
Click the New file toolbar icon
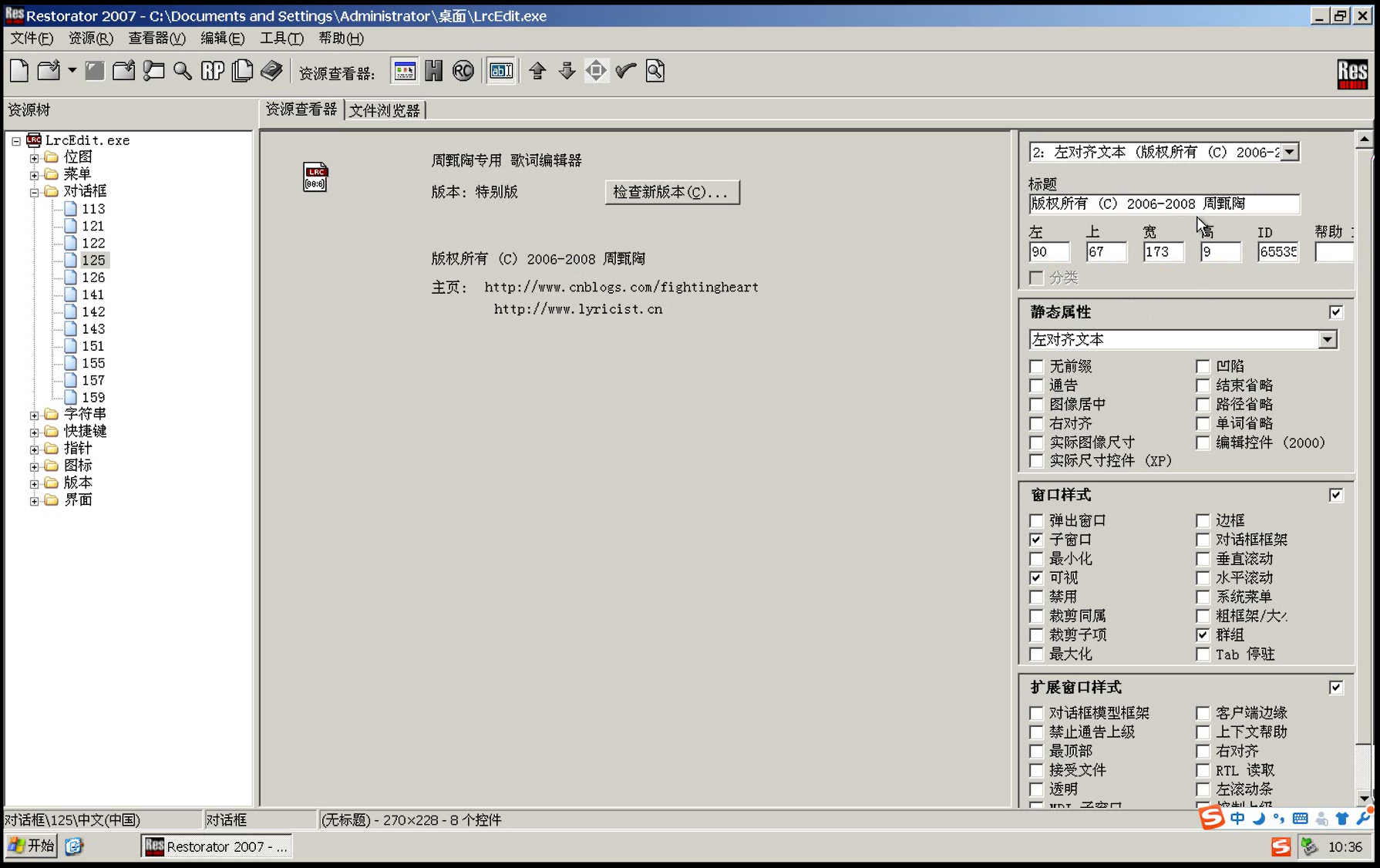(19, 71)
